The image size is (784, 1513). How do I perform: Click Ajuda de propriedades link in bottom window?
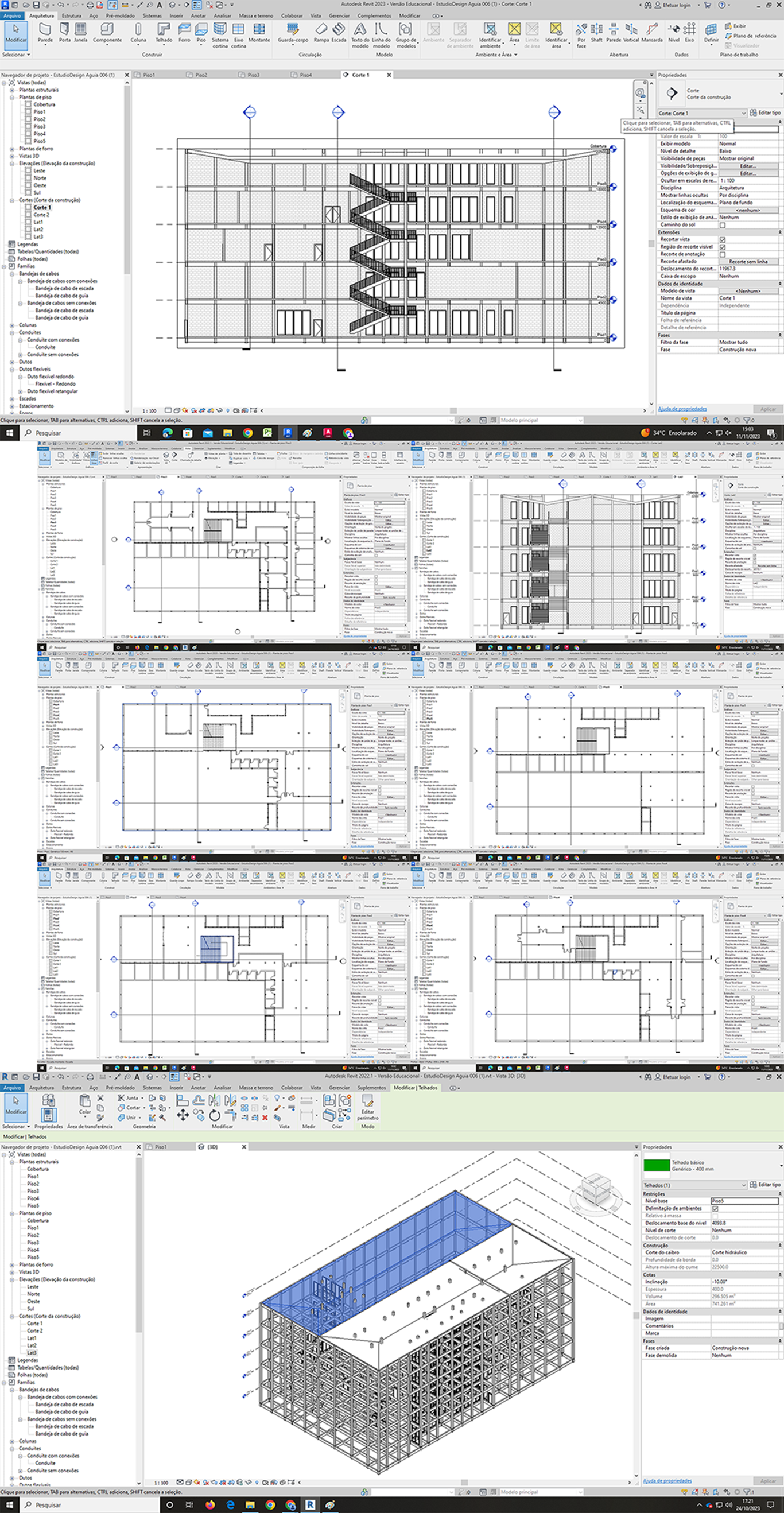[x=667, y=1481]
